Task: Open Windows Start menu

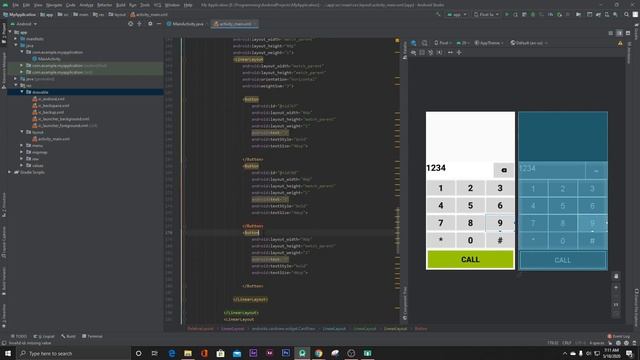Action: coord(8,353)
